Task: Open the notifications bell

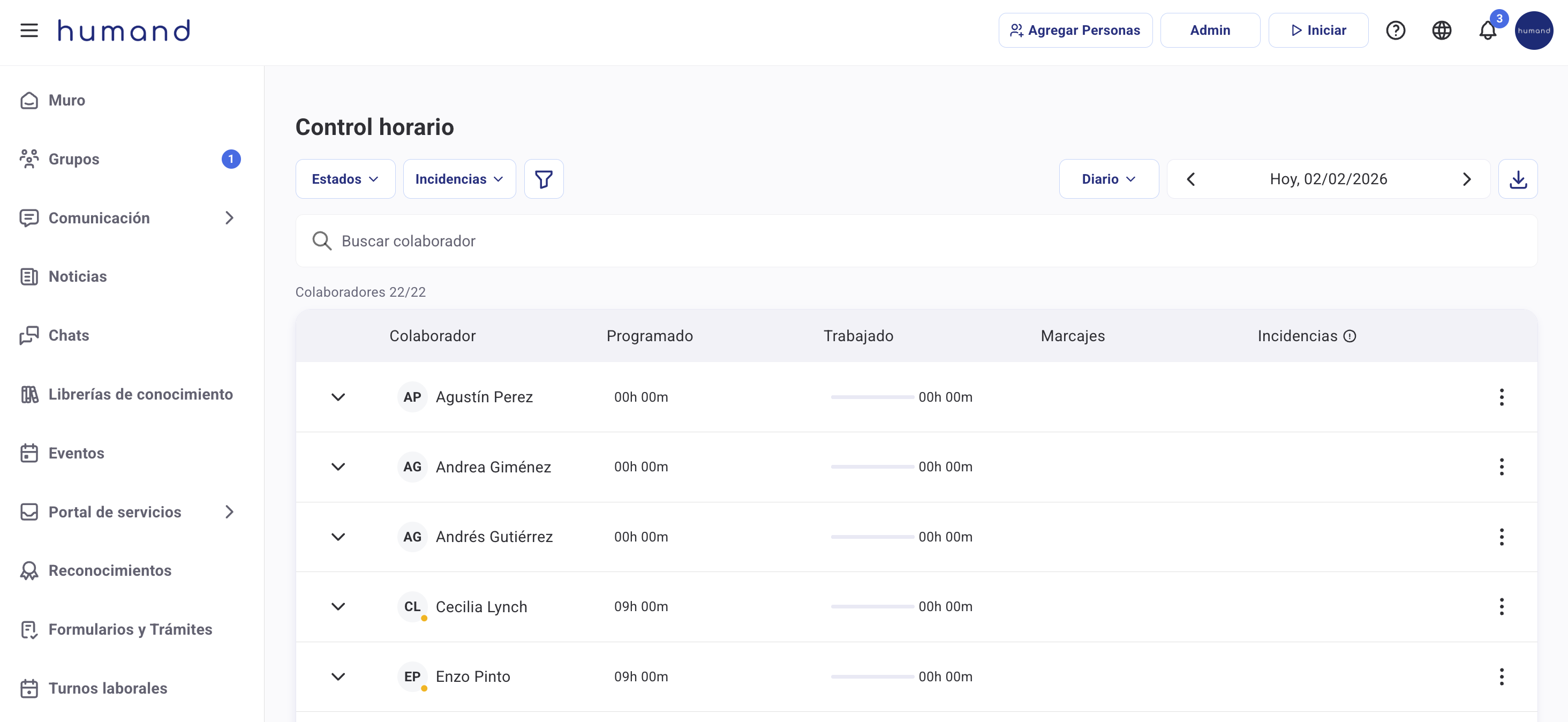Action: (x=1487, y=31)
